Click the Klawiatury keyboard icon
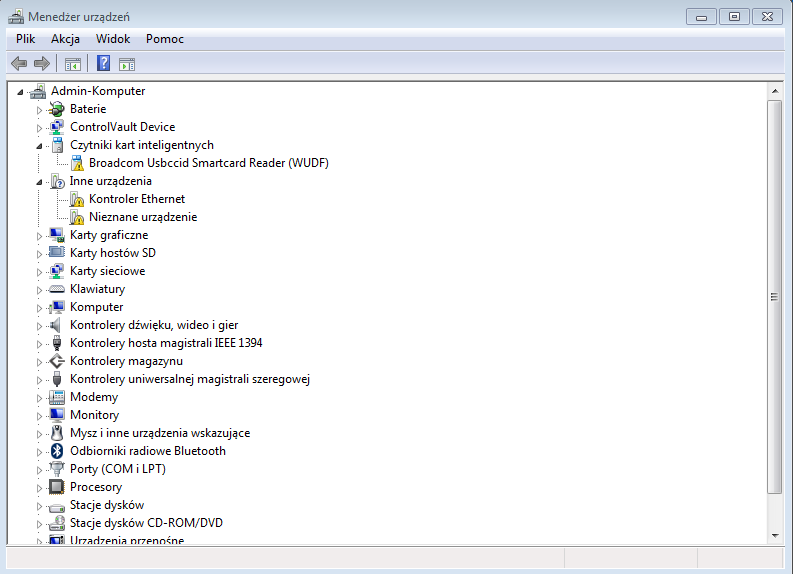Image resolution: width=793 pixels, height=574 pixels. (x=57, y=289)
